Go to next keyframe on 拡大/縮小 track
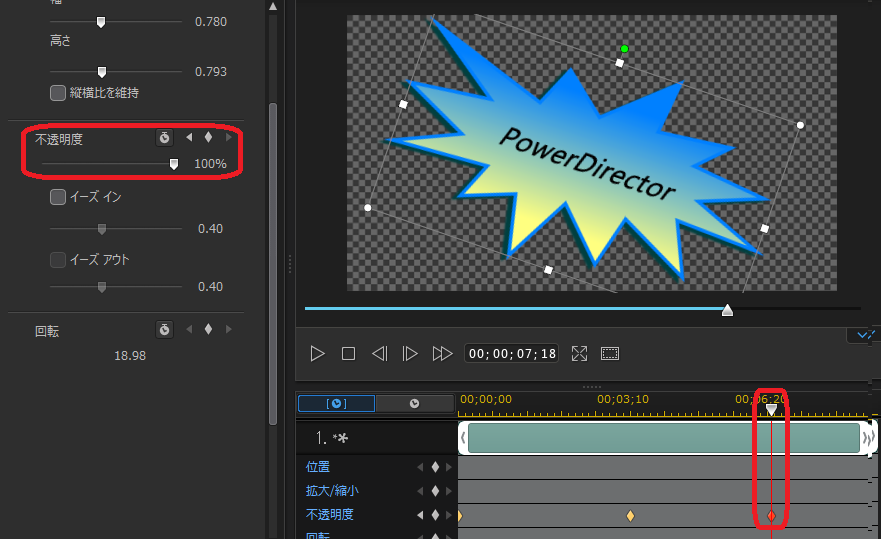Image resolution: width=881 pixels, height=539 pixels. point(448,491)
